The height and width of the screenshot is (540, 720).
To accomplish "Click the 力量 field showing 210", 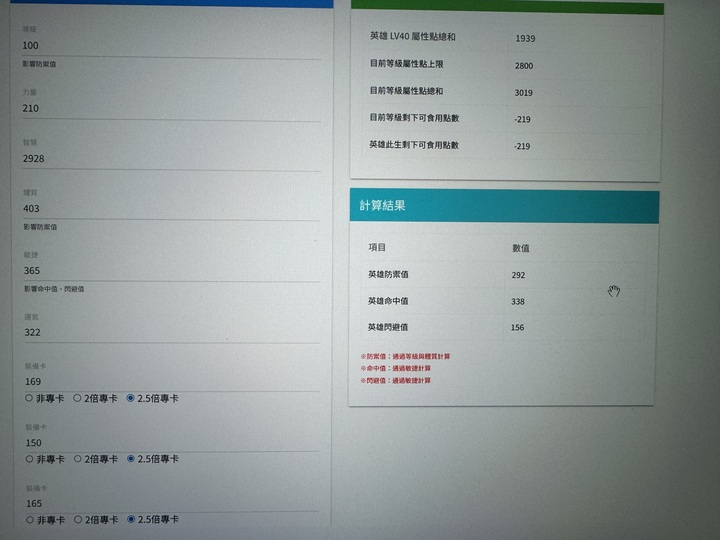I will 170,108.
